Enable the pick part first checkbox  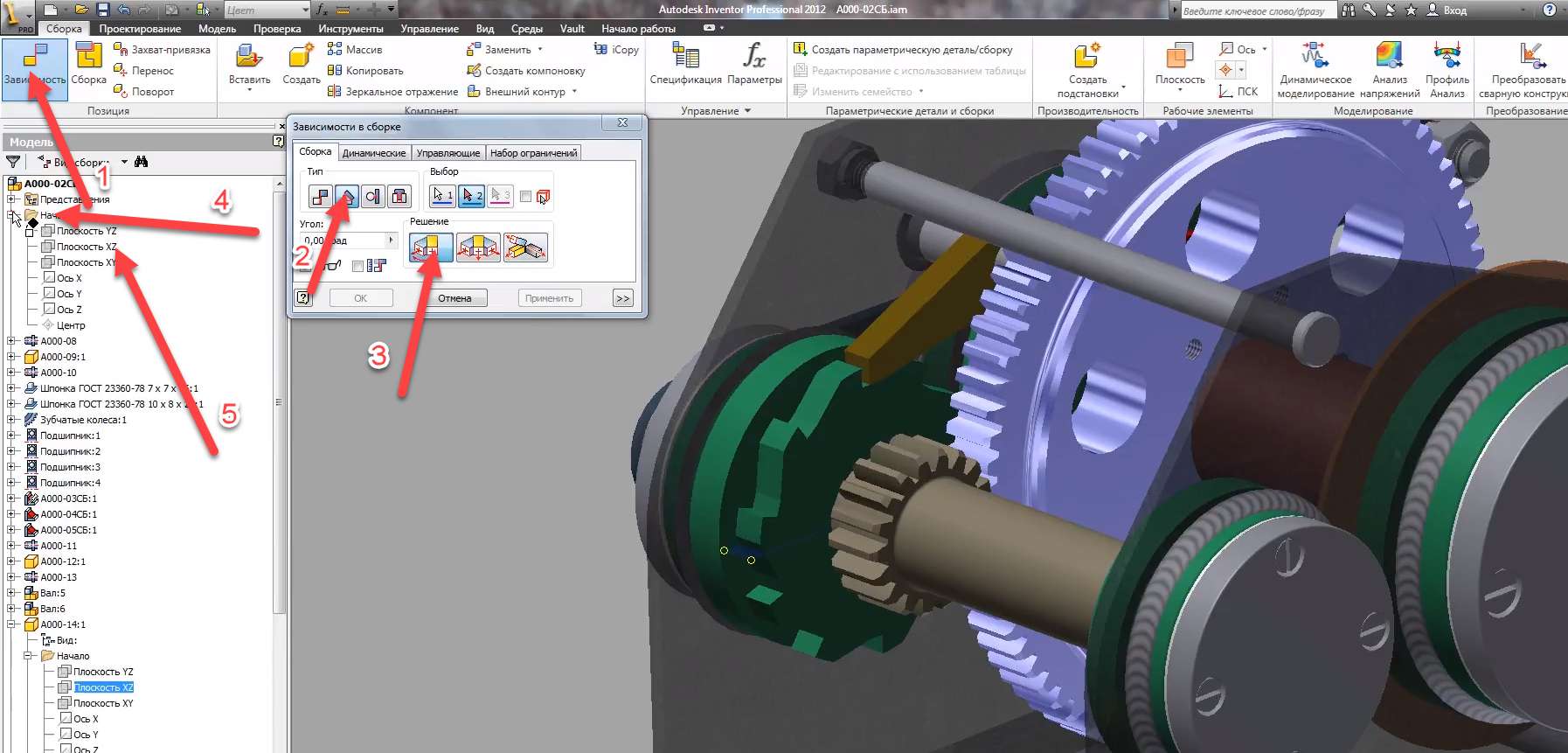(x=525, y=197)
